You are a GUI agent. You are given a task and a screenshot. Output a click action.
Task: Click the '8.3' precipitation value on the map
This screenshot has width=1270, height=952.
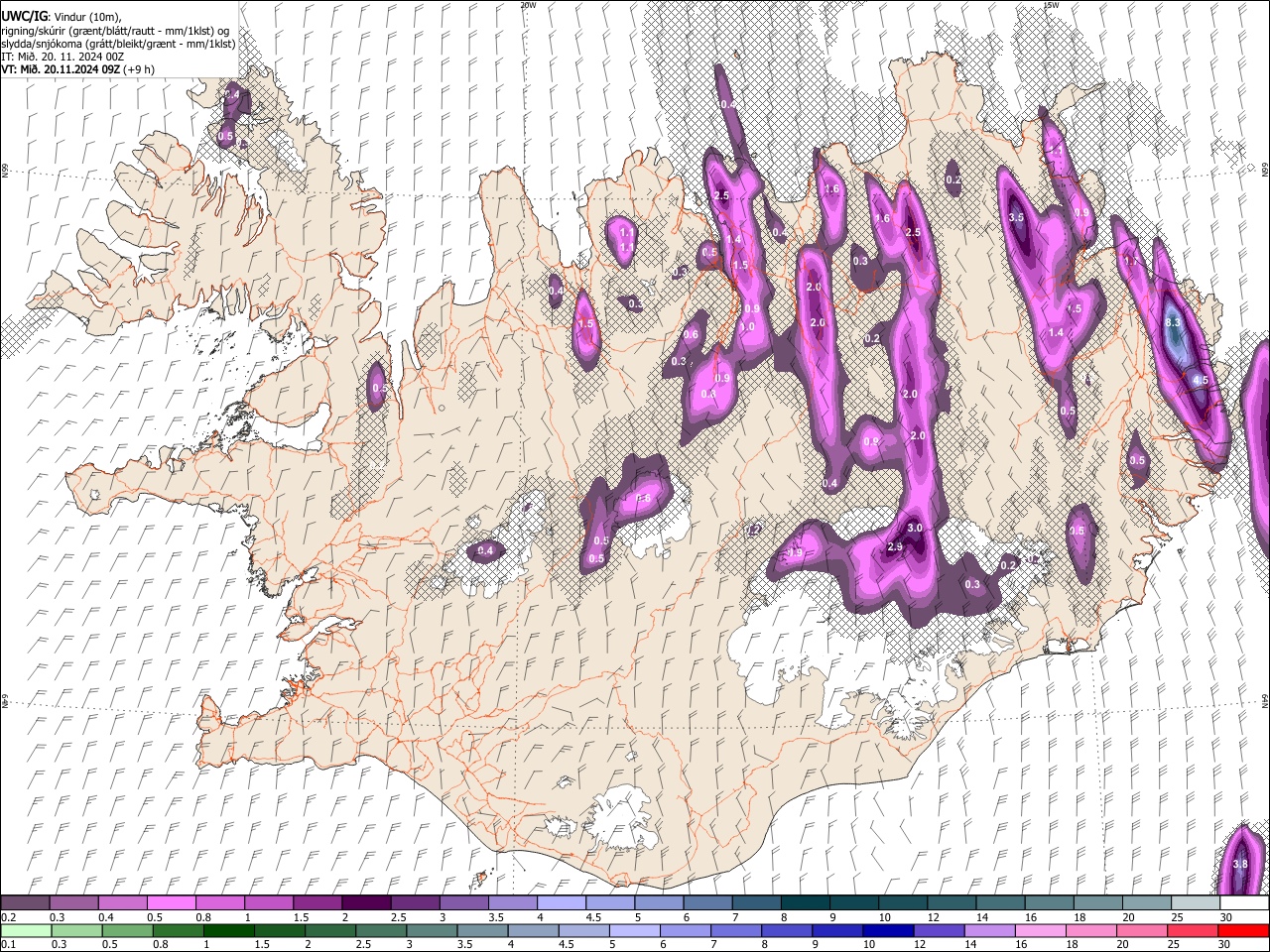[1173, 322]
